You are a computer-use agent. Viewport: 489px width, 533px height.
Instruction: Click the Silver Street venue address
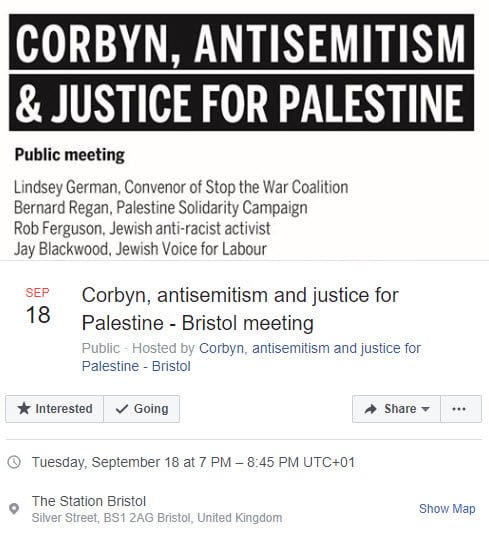click(157, 518)
